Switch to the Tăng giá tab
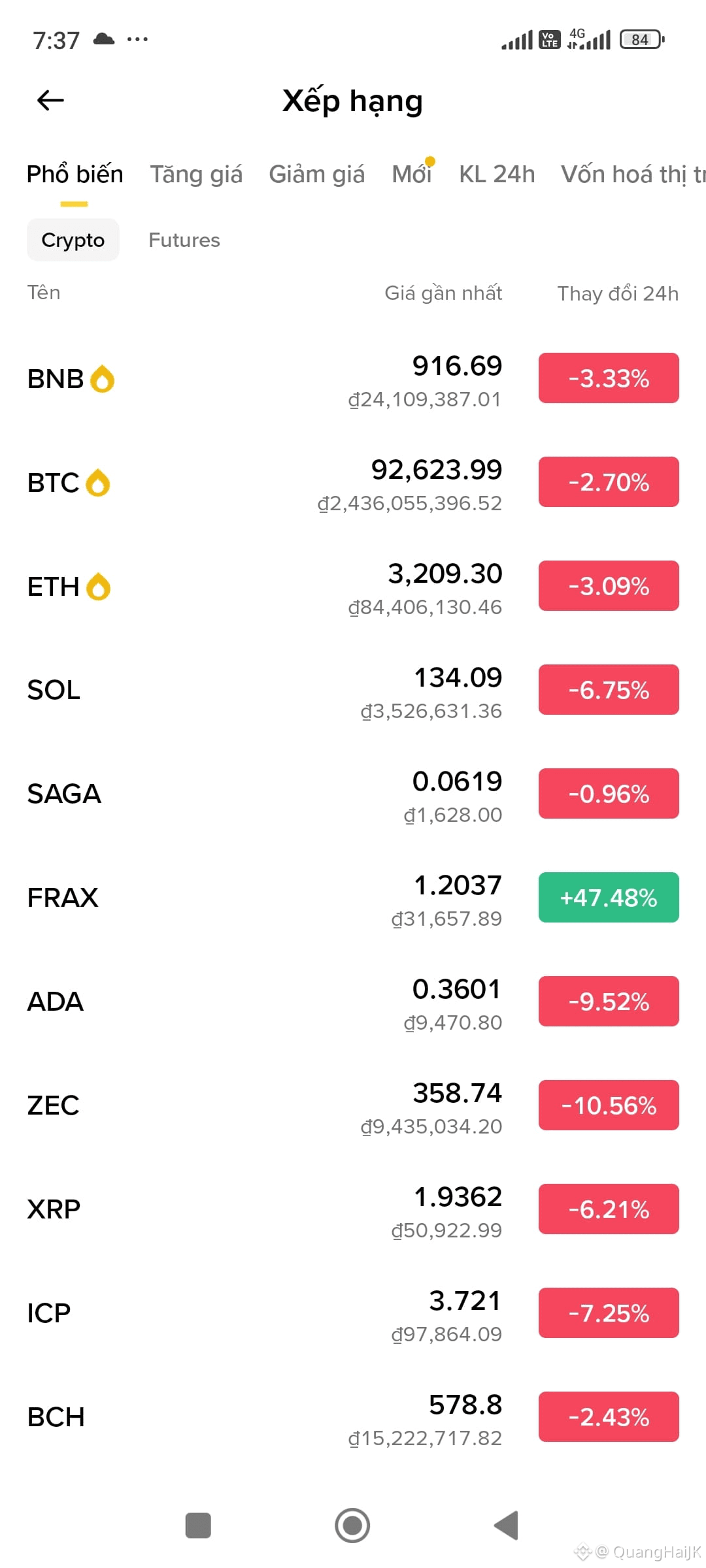 pyautogui.click(x=196, y=174)
